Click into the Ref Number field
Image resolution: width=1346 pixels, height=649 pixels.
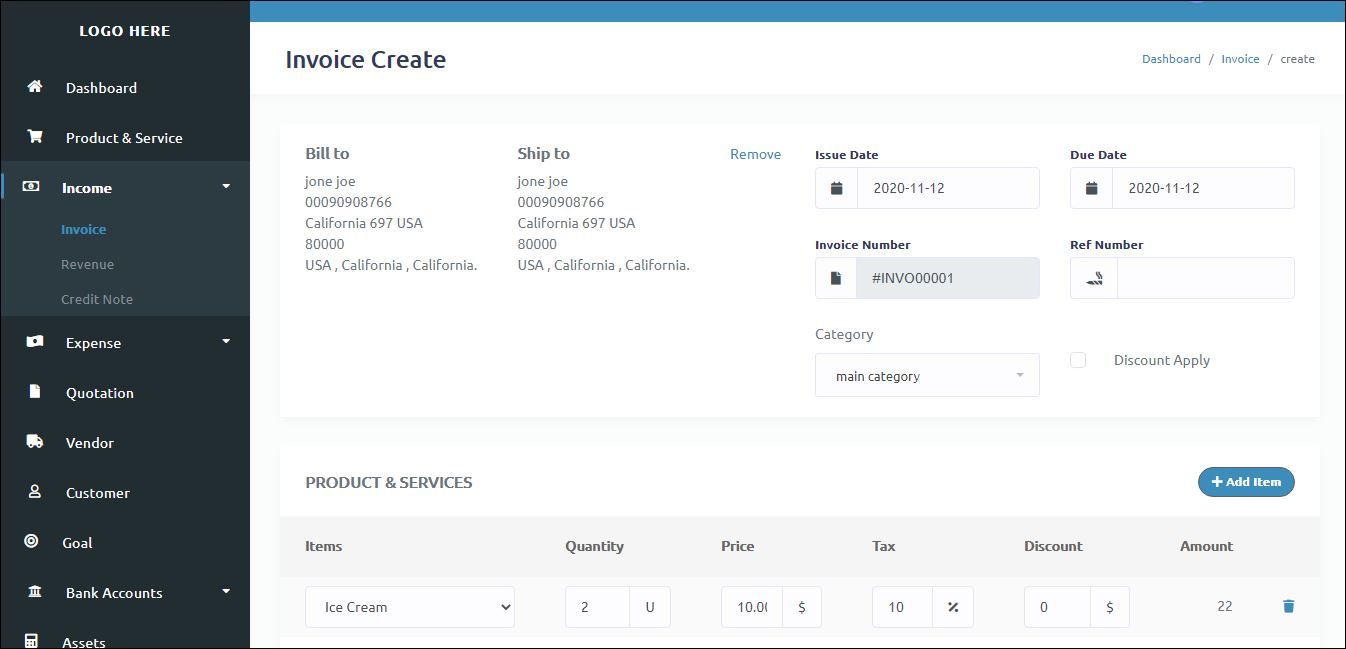click(x=1205, y=278)
